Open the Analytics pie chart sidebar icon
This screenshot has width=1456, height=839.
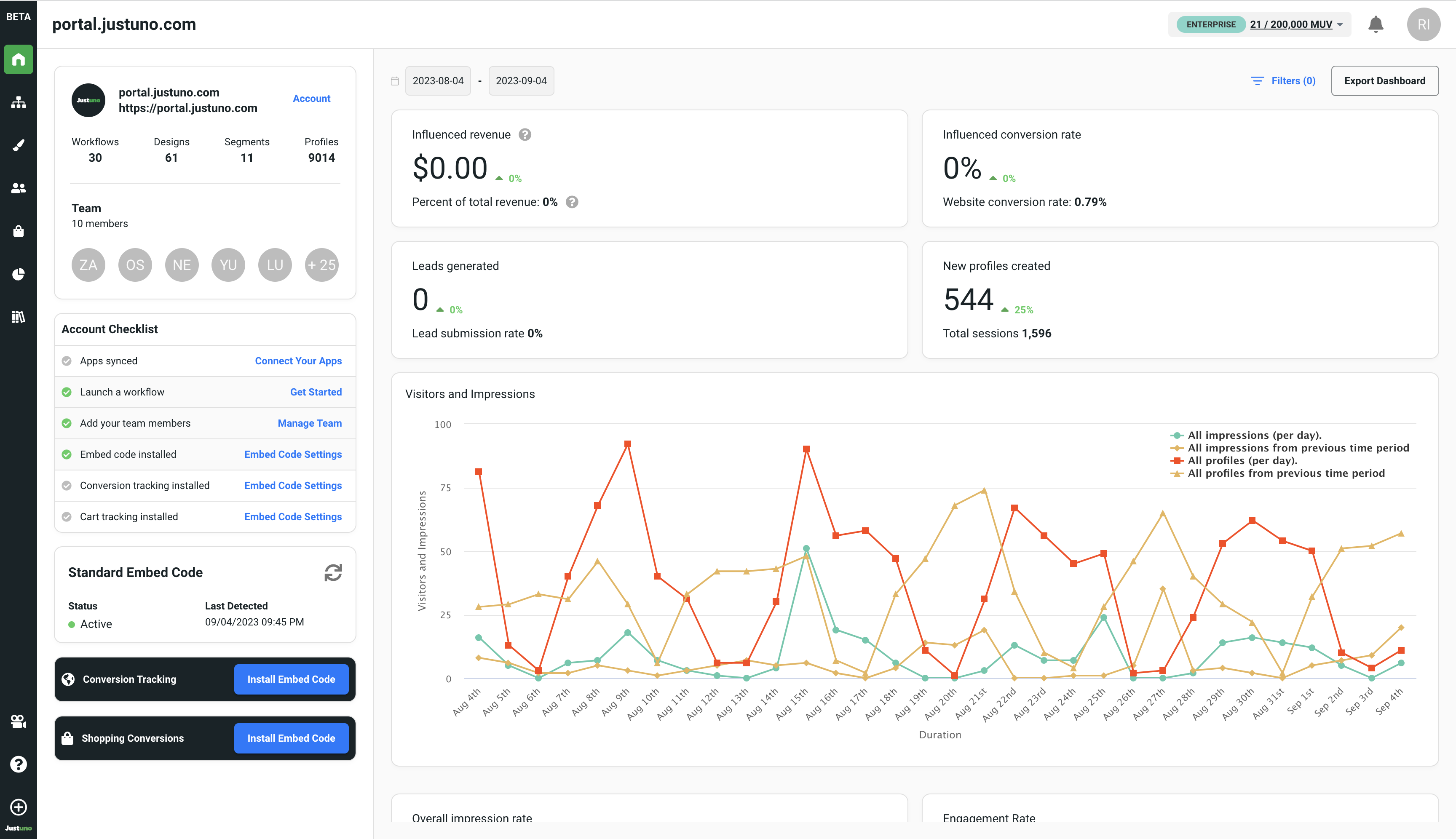coord(19,274)
